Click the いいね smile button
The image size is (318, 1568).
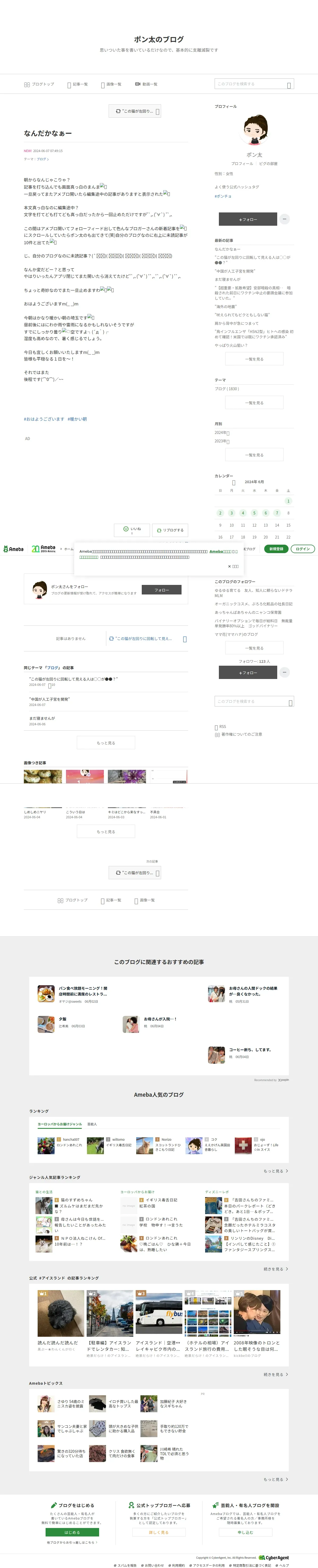pyautogui.click(x=132, y=530)
